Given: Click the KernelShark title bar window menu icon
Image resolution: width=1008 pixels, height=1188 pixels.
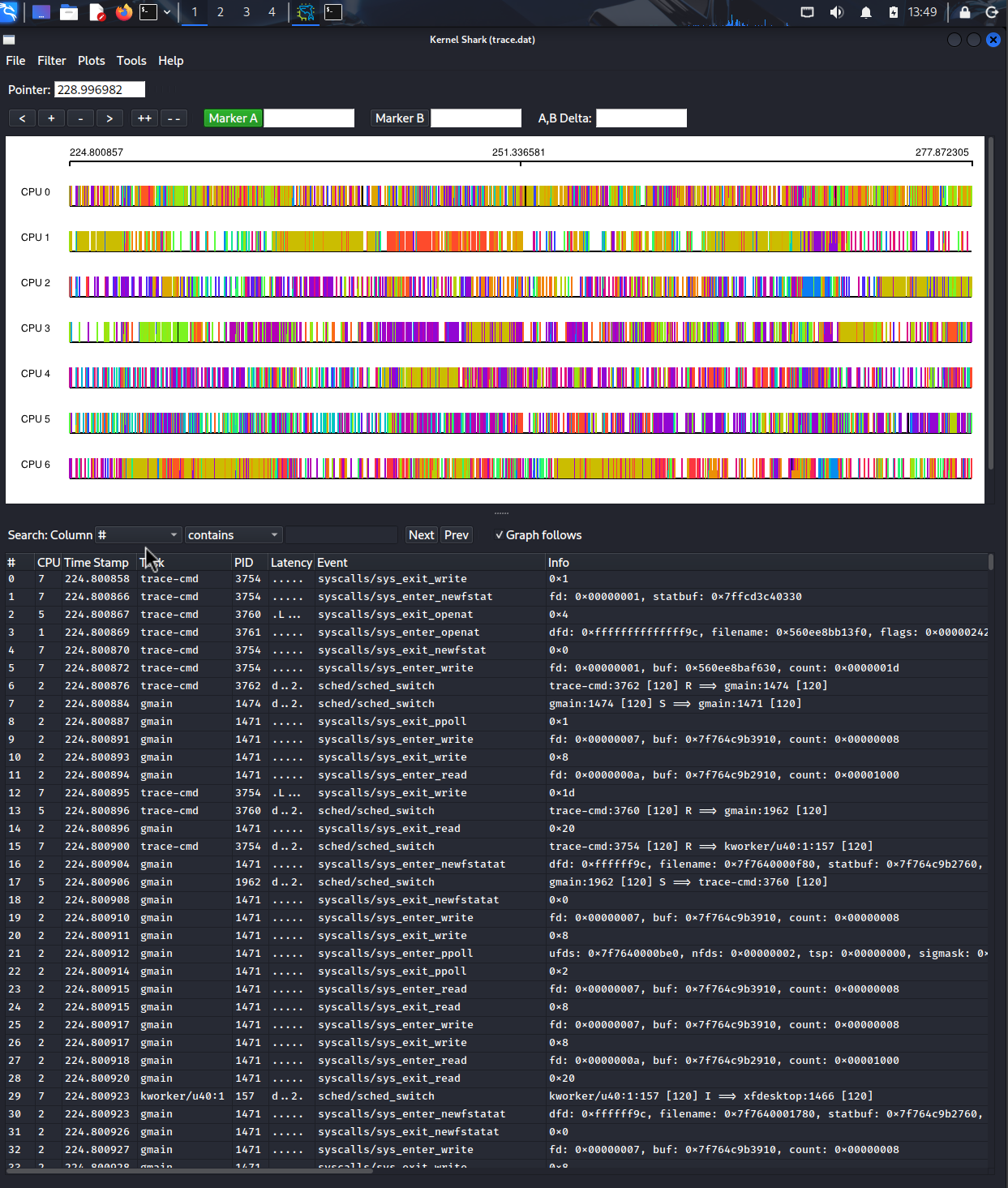Looking at the screenshot, I should click(9, 40).
